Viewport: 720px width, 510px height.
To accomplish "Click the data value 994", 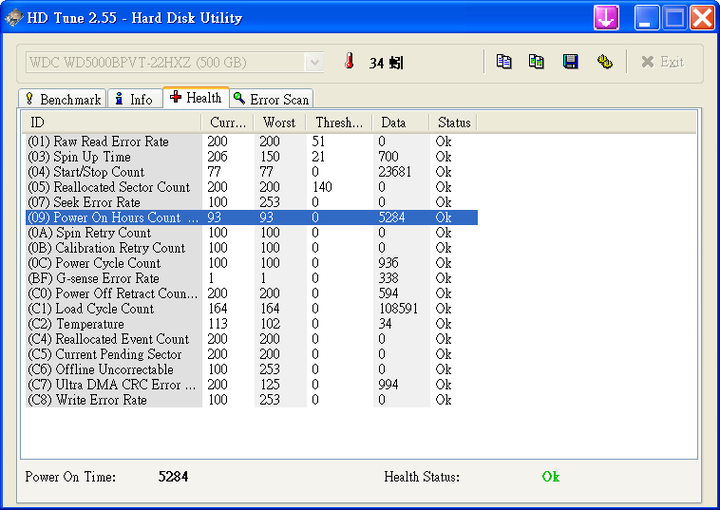I will point(388,384).
